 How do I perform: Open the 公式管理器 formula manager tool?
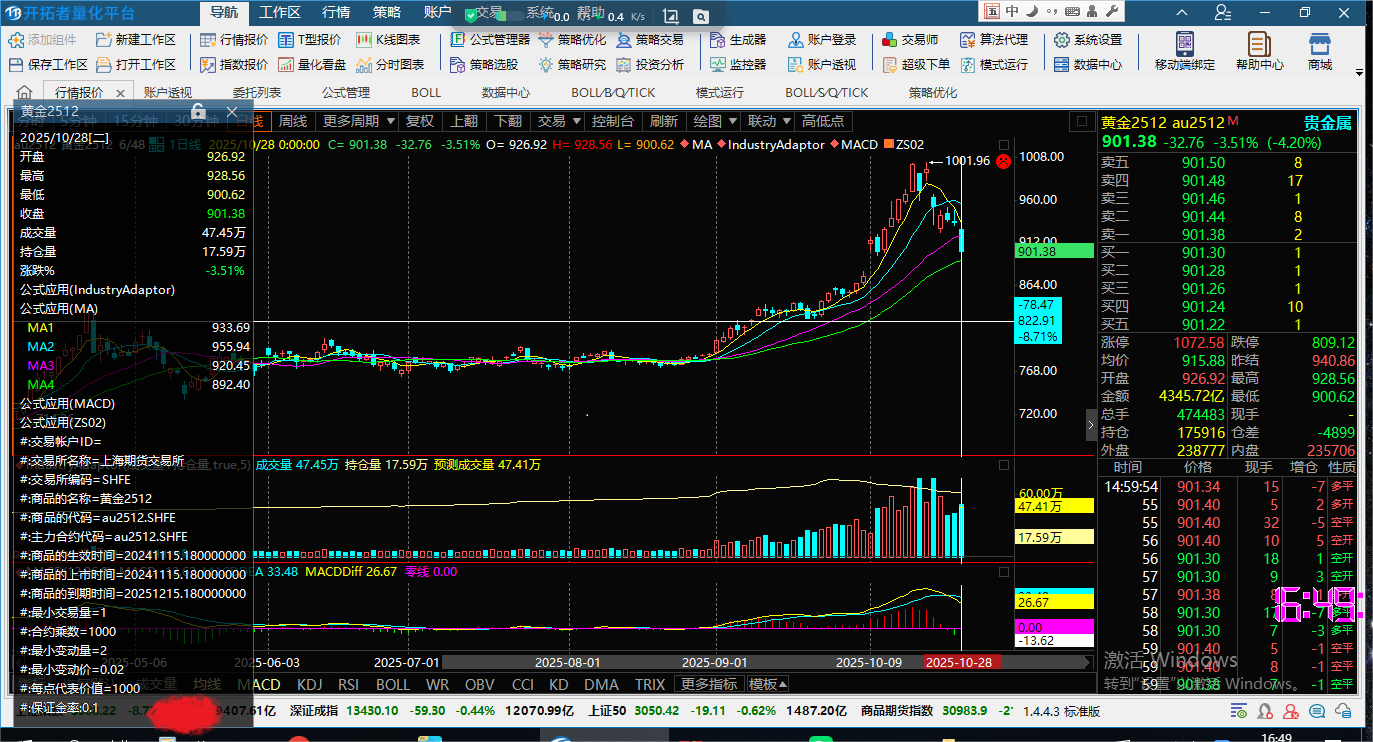click(x=490, y=40)
